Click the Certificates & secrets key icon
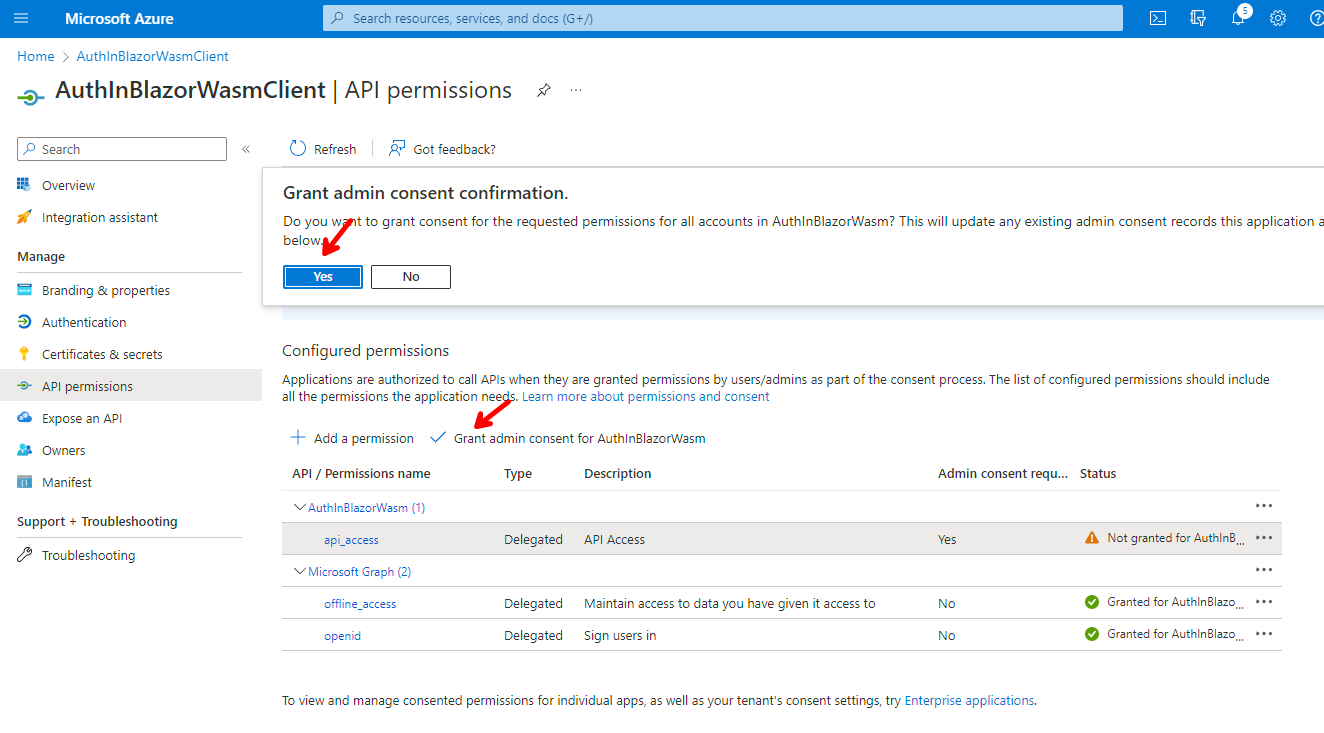Image resolution: width=1324 pixels, height=733 pixels. coord(25,354)
